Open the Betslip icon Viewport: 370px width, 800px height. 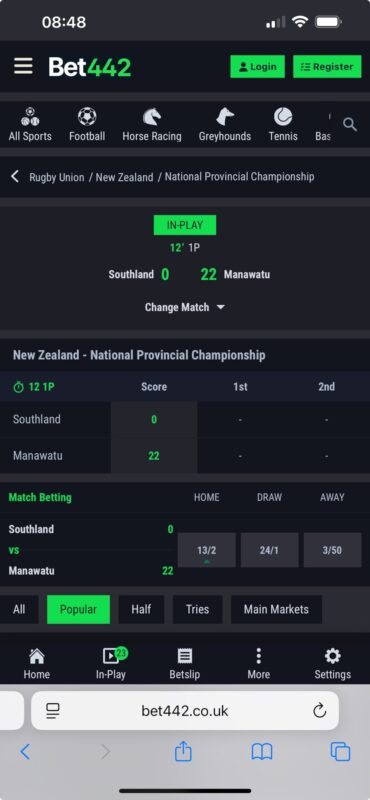(185, 664)
